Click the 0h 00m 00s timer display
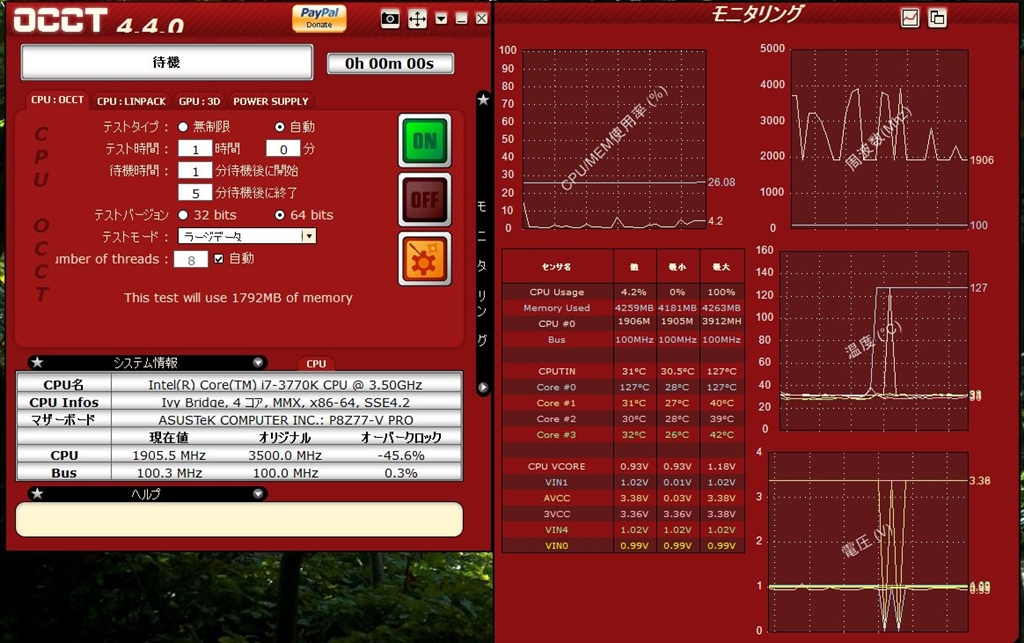Viewport: 1024px width, 643px height. (x=390, y=63)
